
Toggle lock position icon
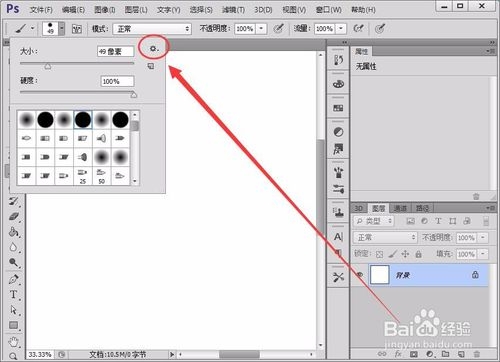(405, 254)
